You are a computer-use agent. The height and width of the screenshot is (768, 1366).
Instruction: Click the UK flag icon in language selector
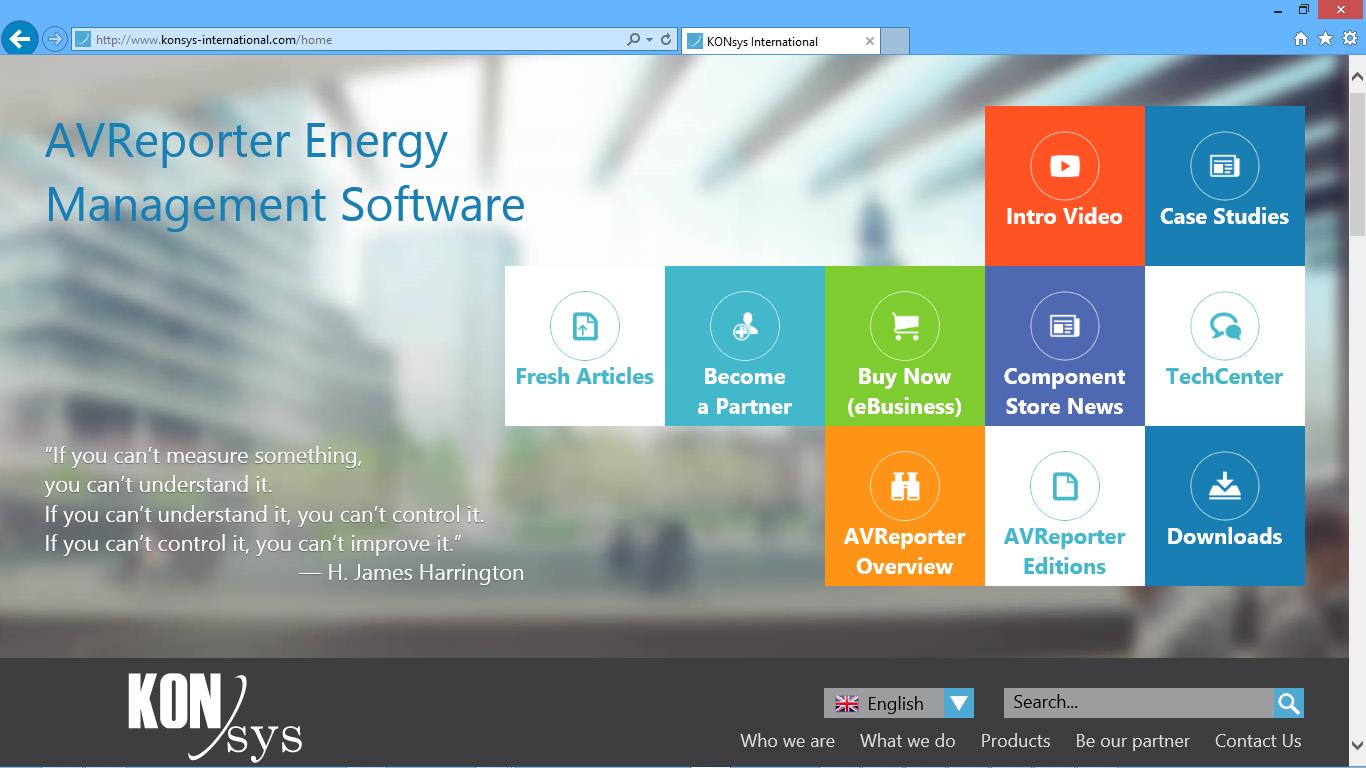(x=847, y=704)
